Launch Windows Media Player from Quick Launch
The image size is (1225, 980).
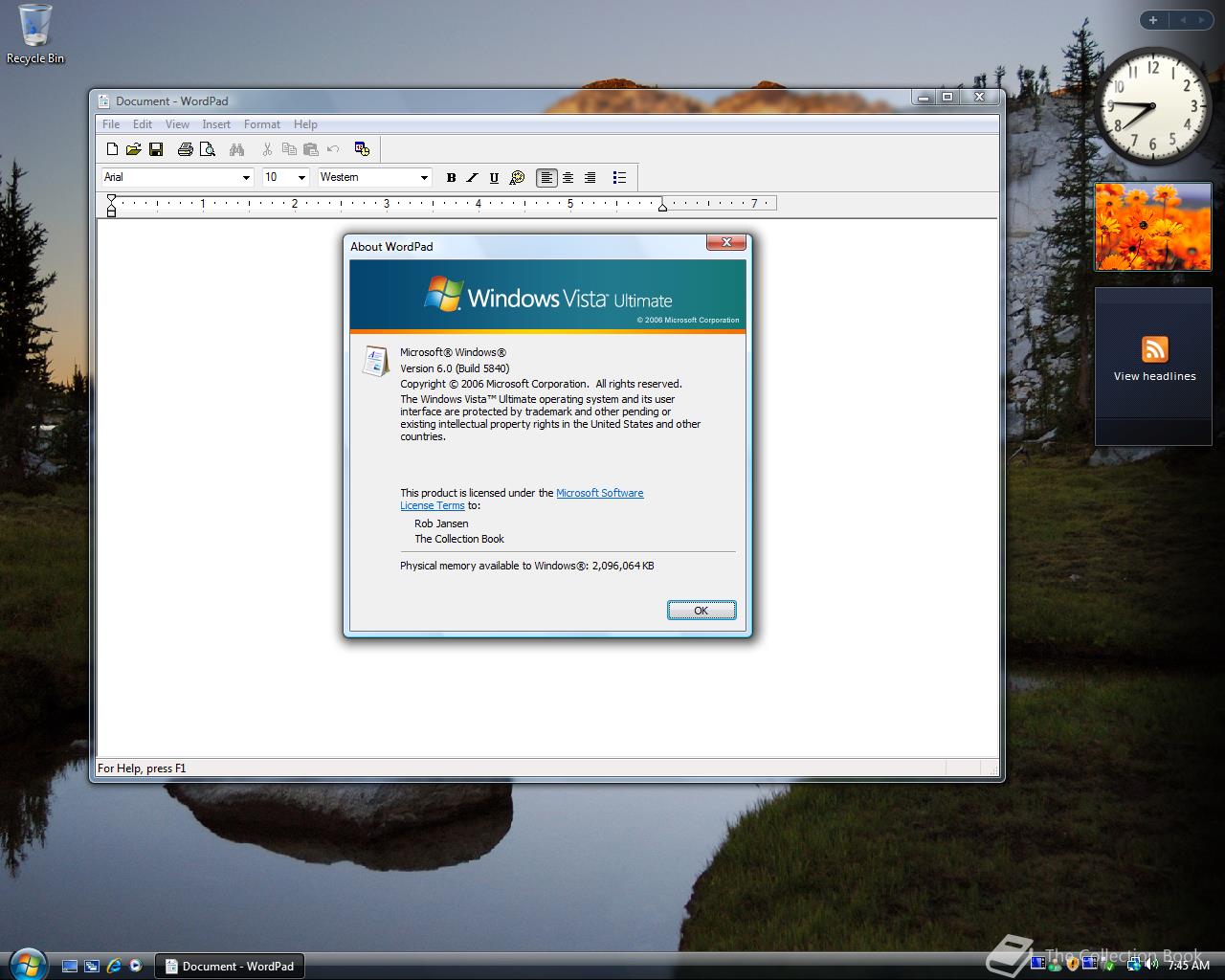(x=136, y=967)
